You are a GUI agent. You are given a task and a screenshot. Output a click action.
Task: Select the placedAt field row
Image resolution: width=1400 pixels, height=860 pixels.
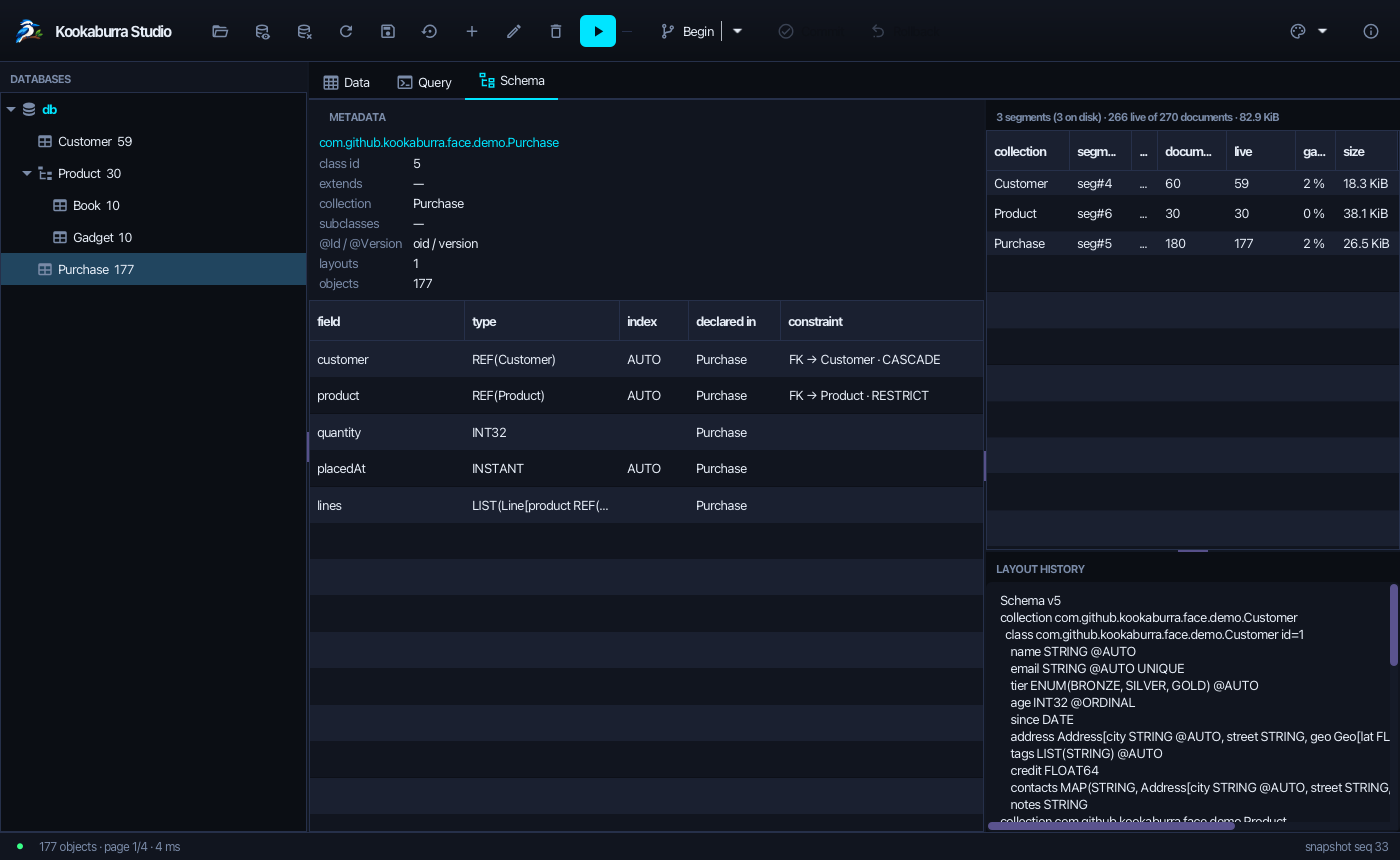647,469
